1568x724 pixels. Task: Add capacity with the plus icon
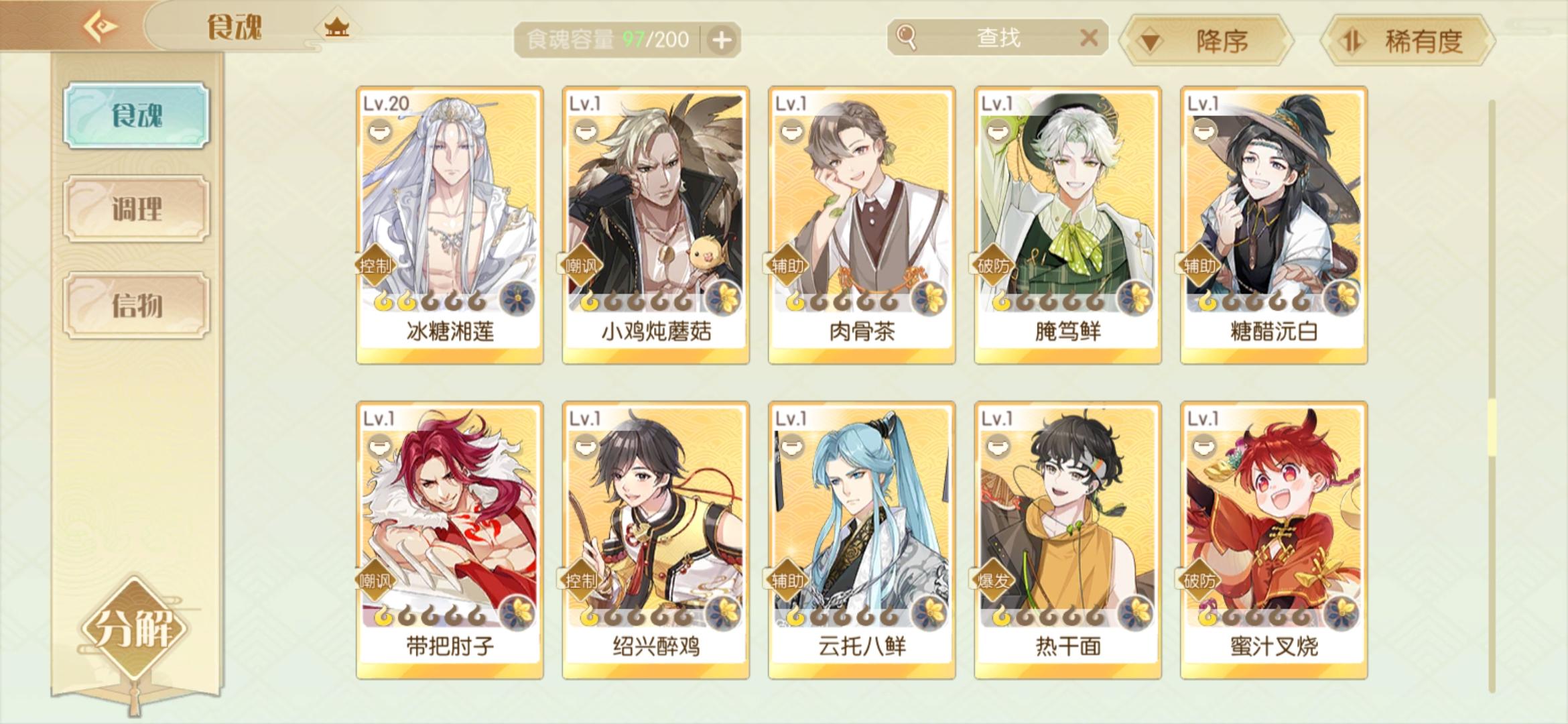pos(721,40)
